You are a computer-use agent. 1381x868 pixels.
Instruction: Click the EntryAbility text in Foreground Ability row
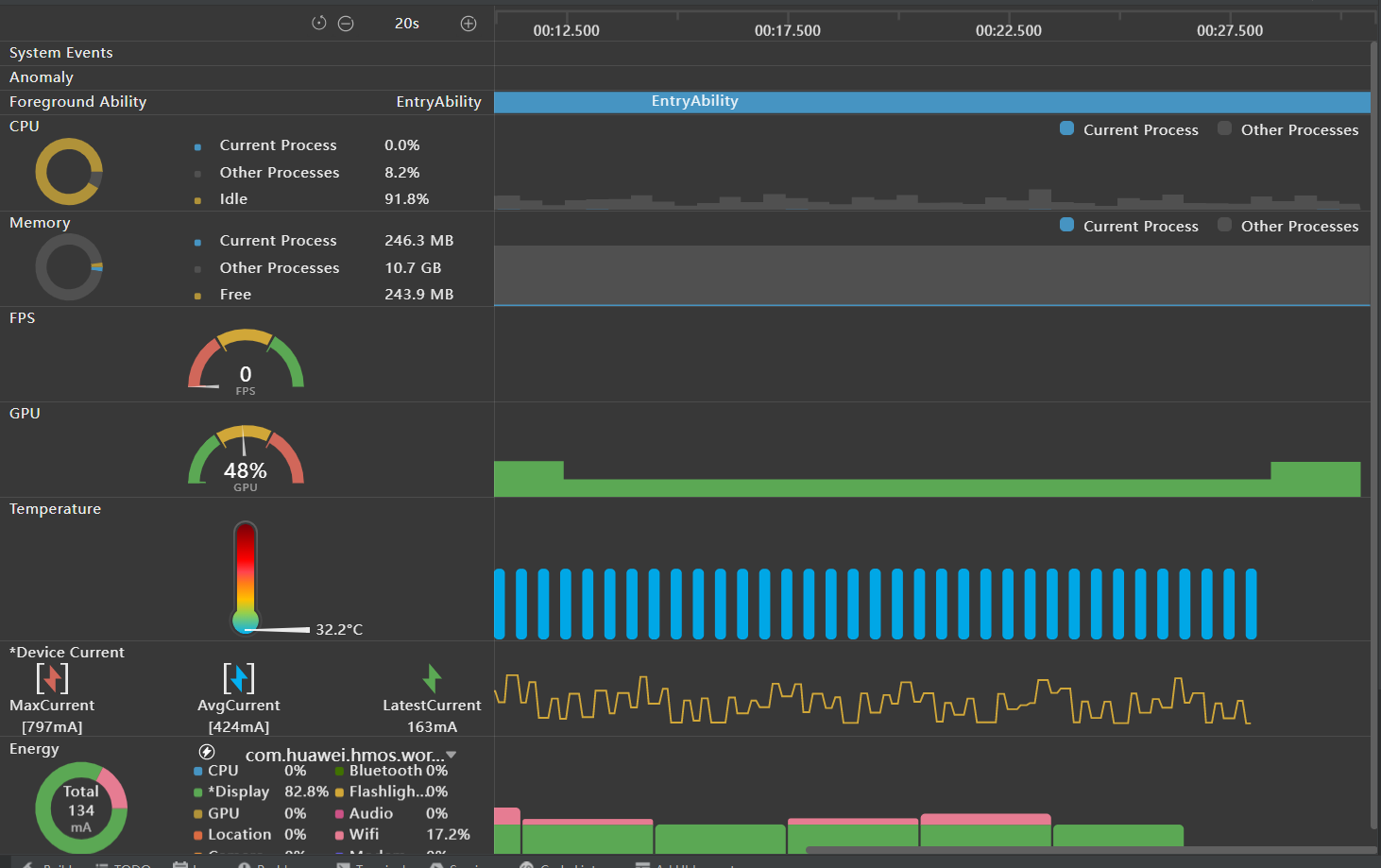[x=438, y=102]
